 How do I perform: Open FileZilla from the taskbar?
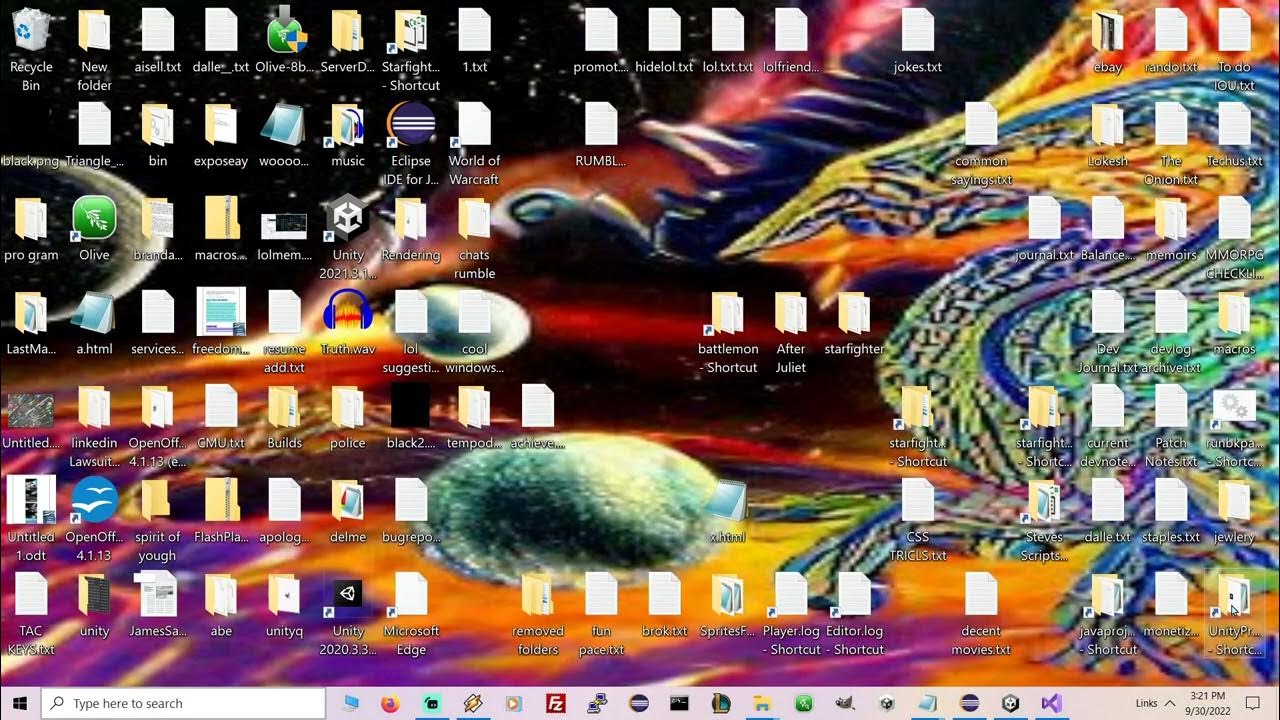tap(556, 703)
